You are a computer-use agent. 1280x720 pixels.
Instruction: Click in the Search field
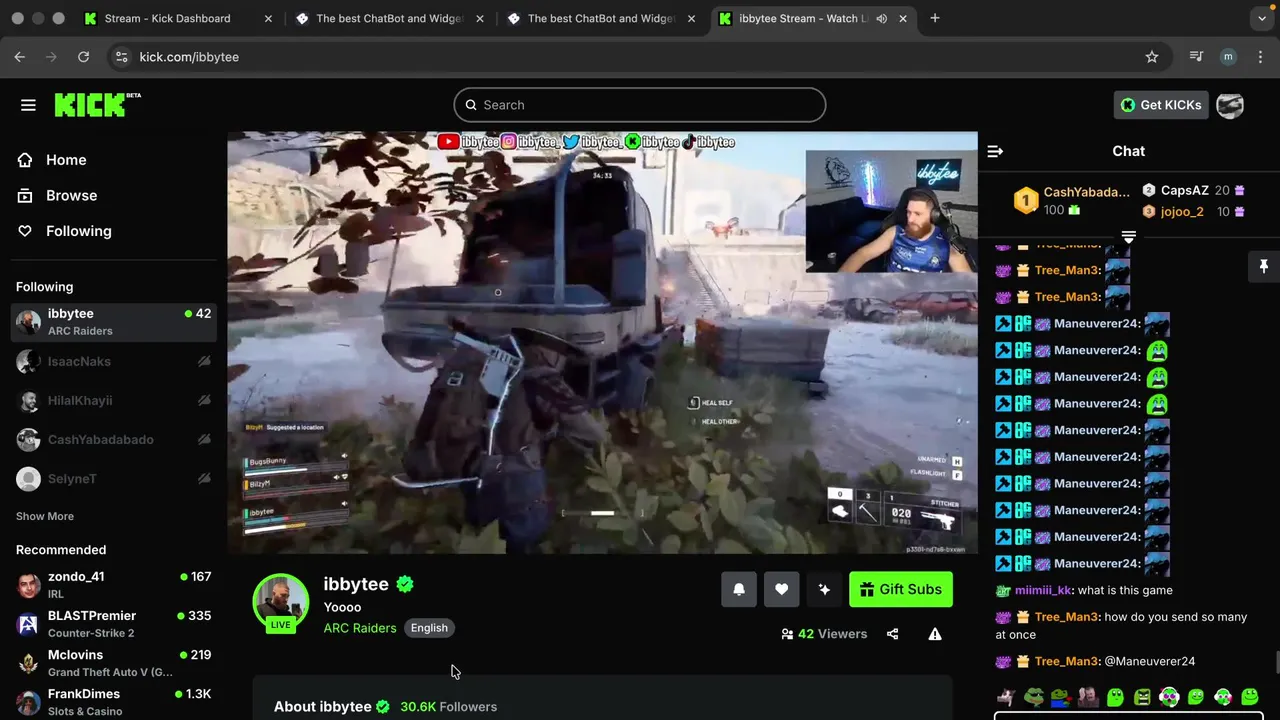tap(640, 105)
